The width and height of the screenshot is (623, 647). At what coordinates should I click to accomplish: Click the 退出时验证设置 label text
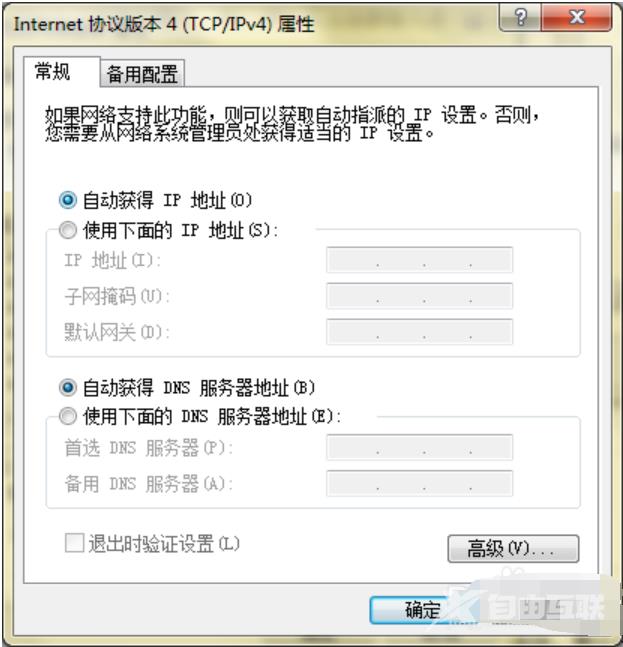(164, 543)
